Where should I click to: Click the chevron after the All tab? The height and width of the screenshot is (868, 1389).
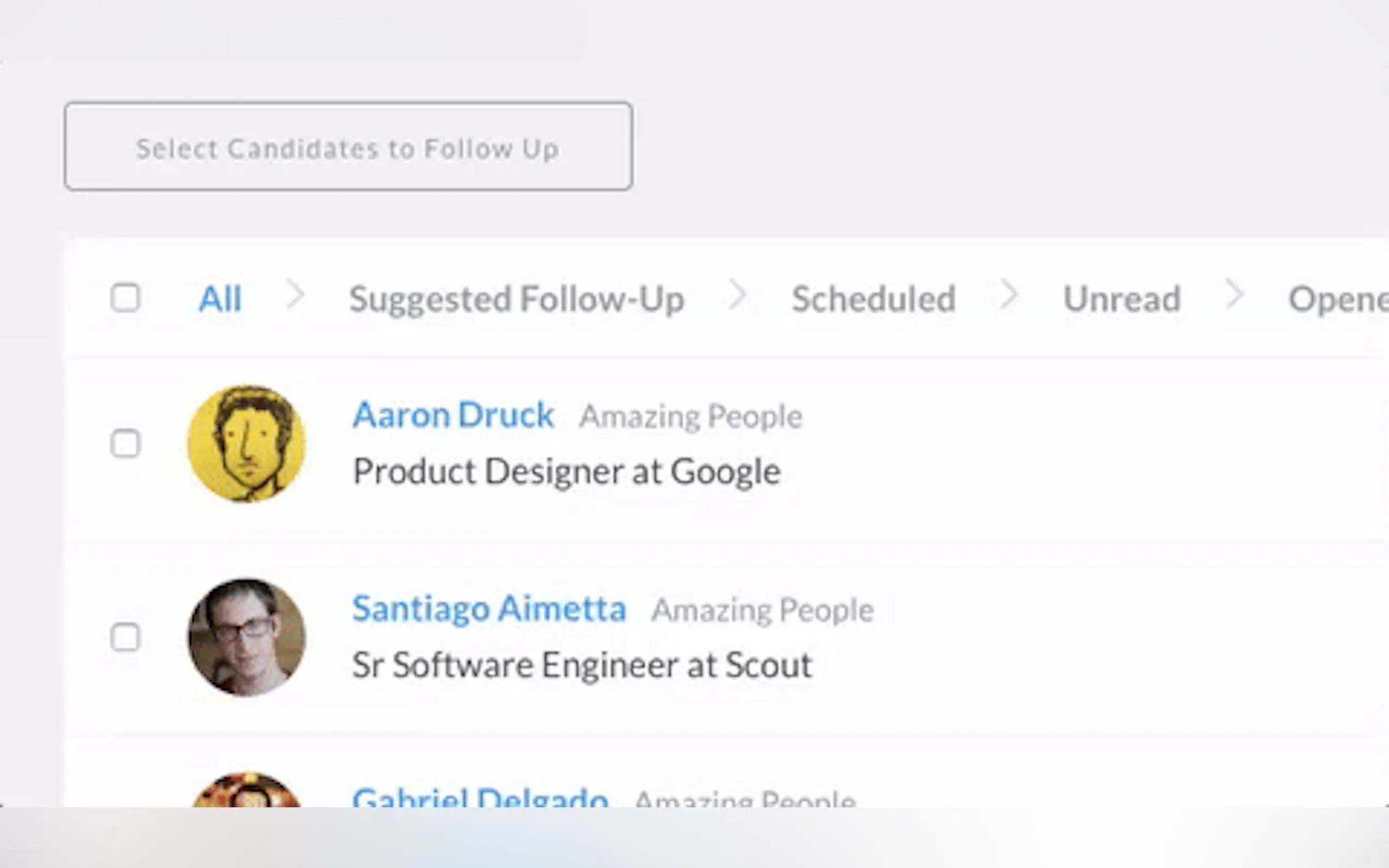click(295, 296)
